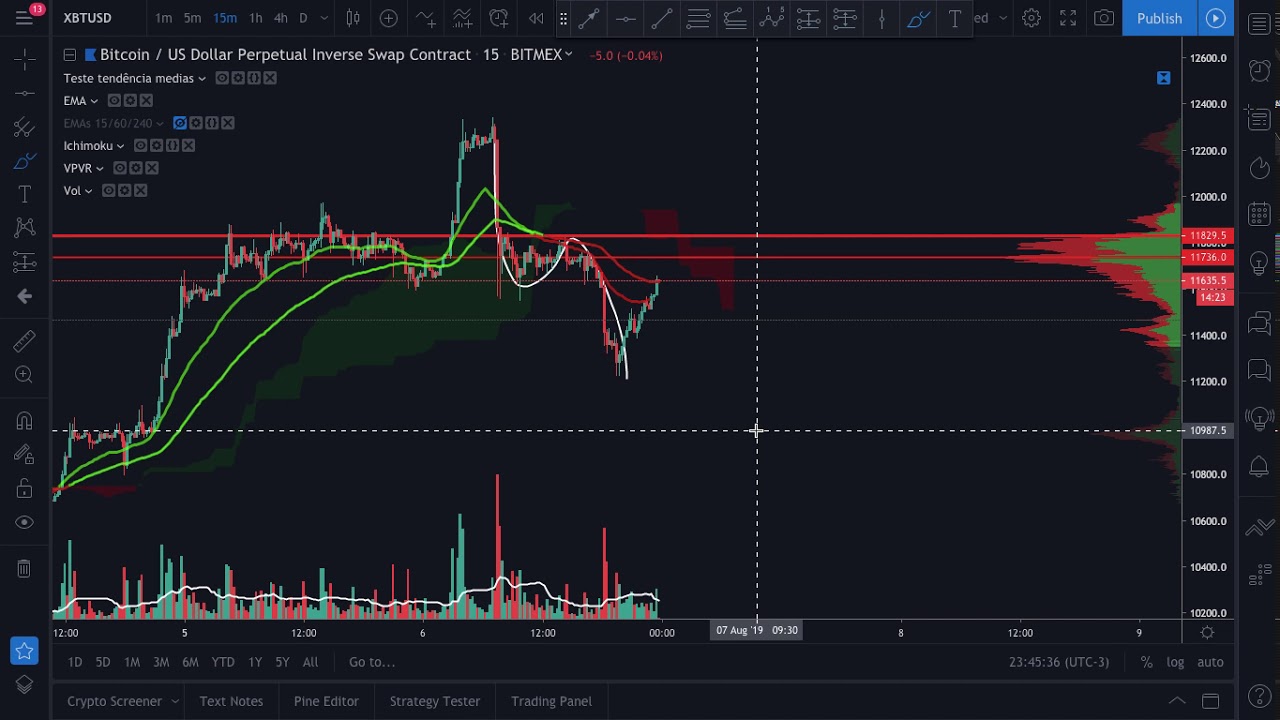Select the ruler measure tool
The width and height of the screenshot is (1280, 720).
click(24, 341)
